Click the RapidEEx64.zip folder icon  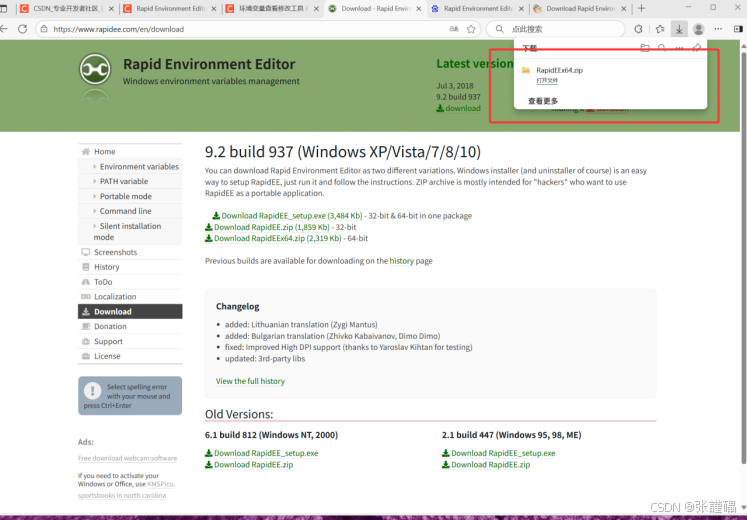(x=526, y=70)
